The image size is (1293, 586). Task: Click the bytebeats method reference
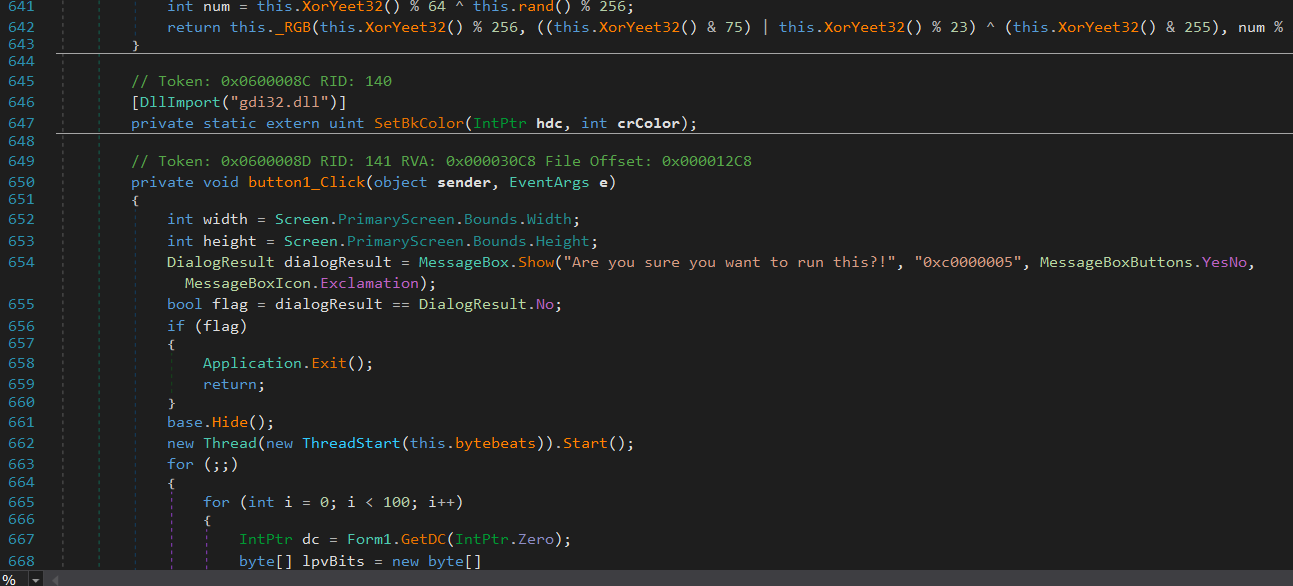point(495,443)
